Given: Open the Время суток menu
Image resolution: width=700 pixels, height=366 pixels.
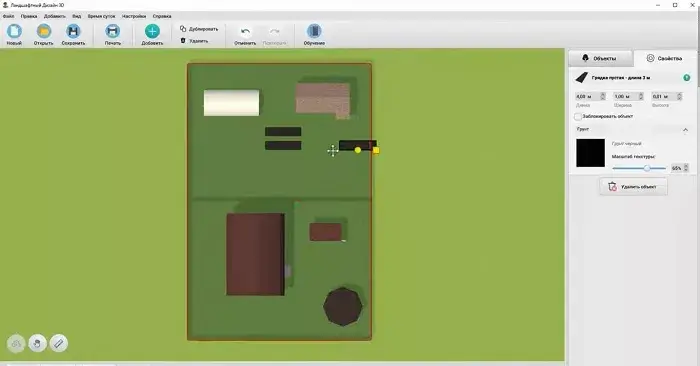Looking at the screenshot, I should (101, 16).
